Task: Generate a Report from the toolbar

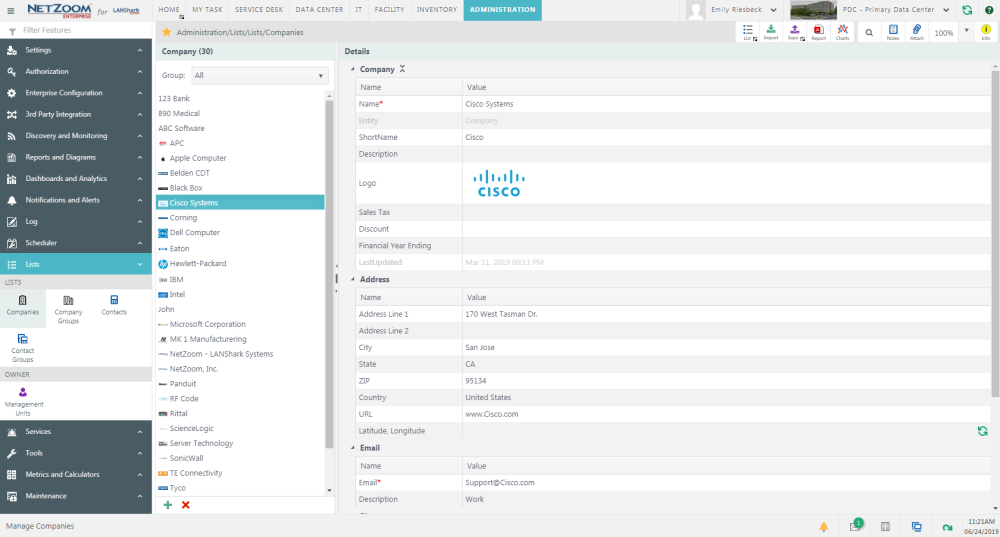Action: point(818,31)
